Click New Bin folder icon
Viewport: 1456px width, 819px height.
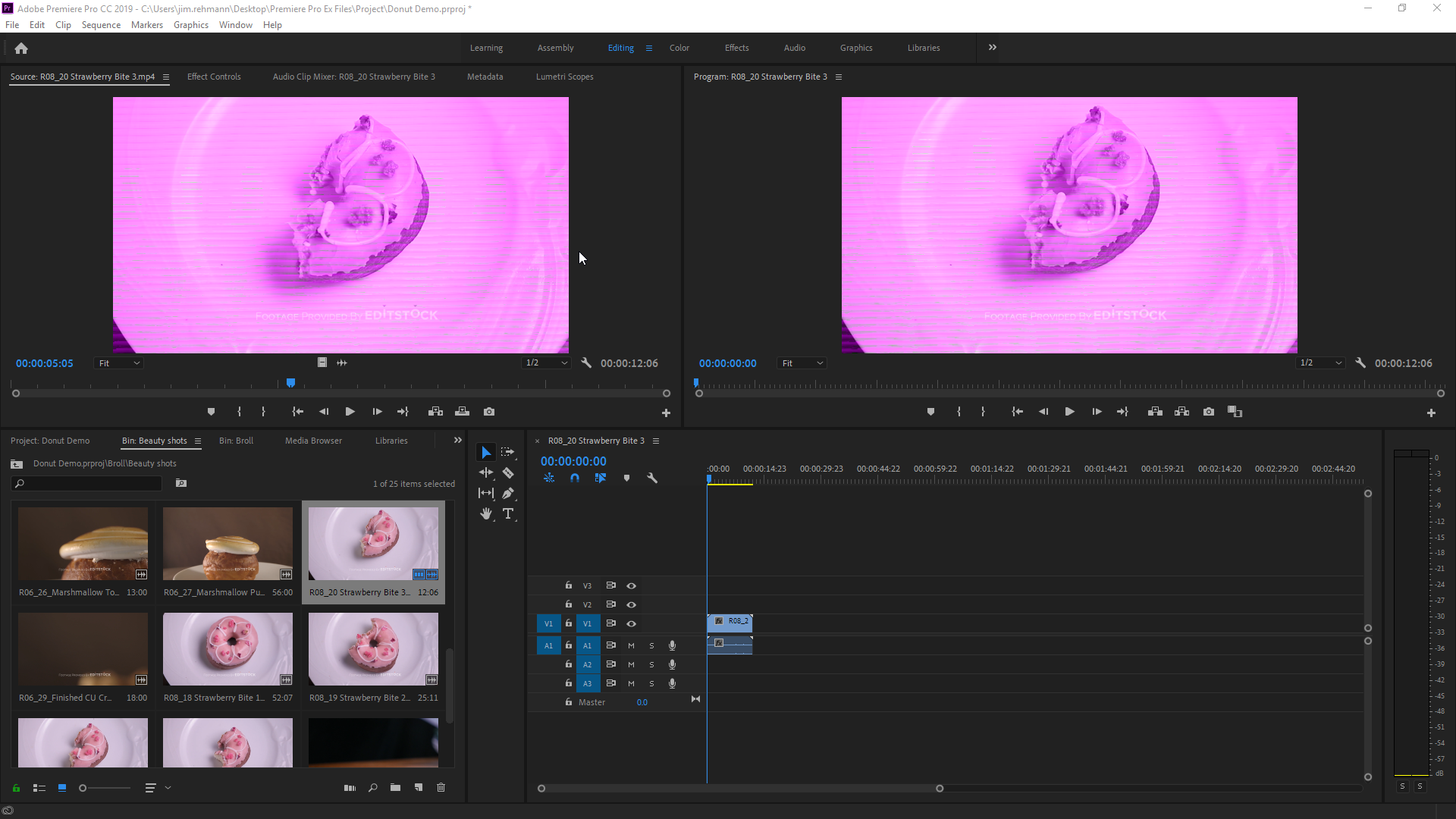(395, 788)
